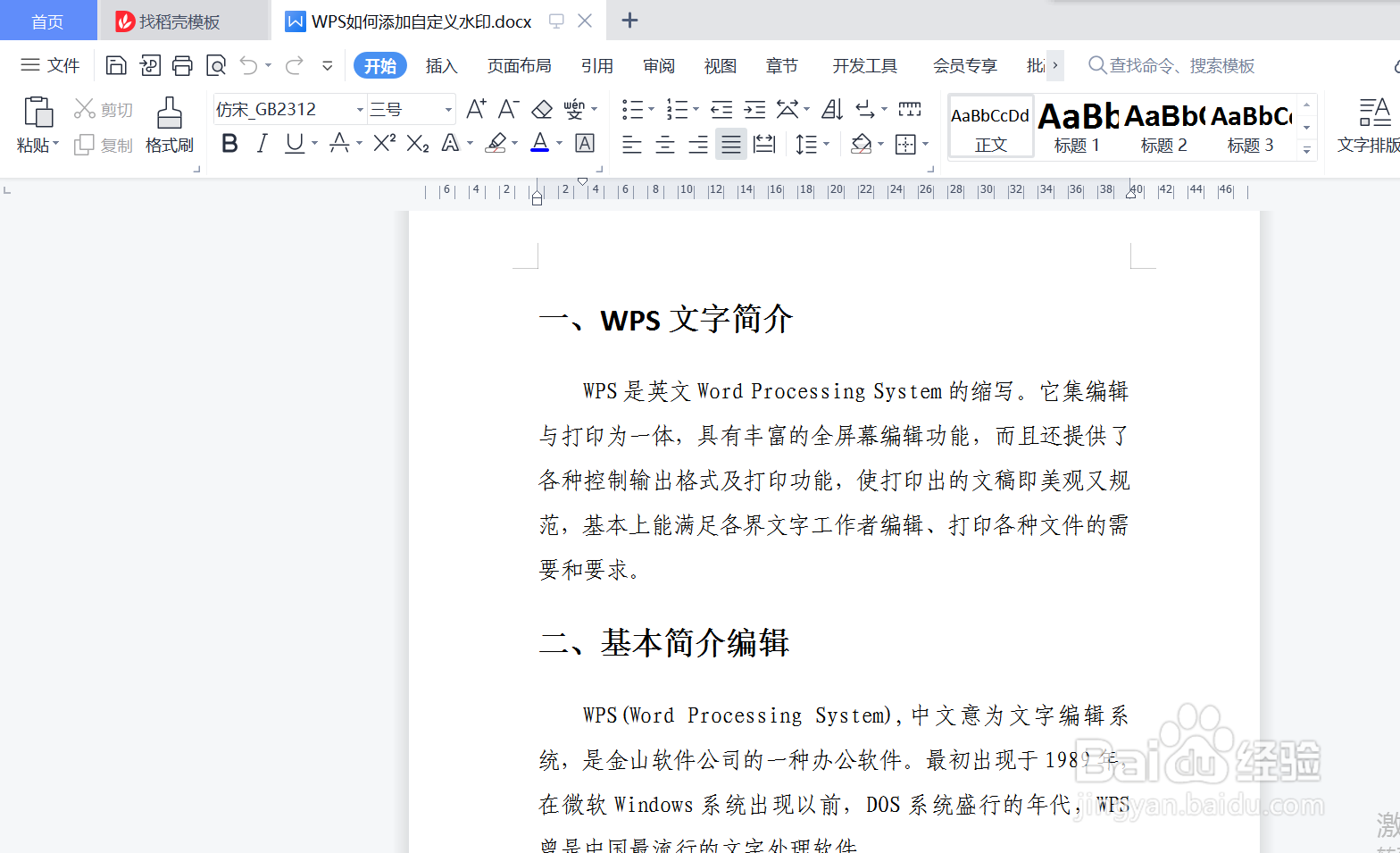Open font settings dialog launcher
This screenshot has width=1400, height=853.
pos(599,168)
